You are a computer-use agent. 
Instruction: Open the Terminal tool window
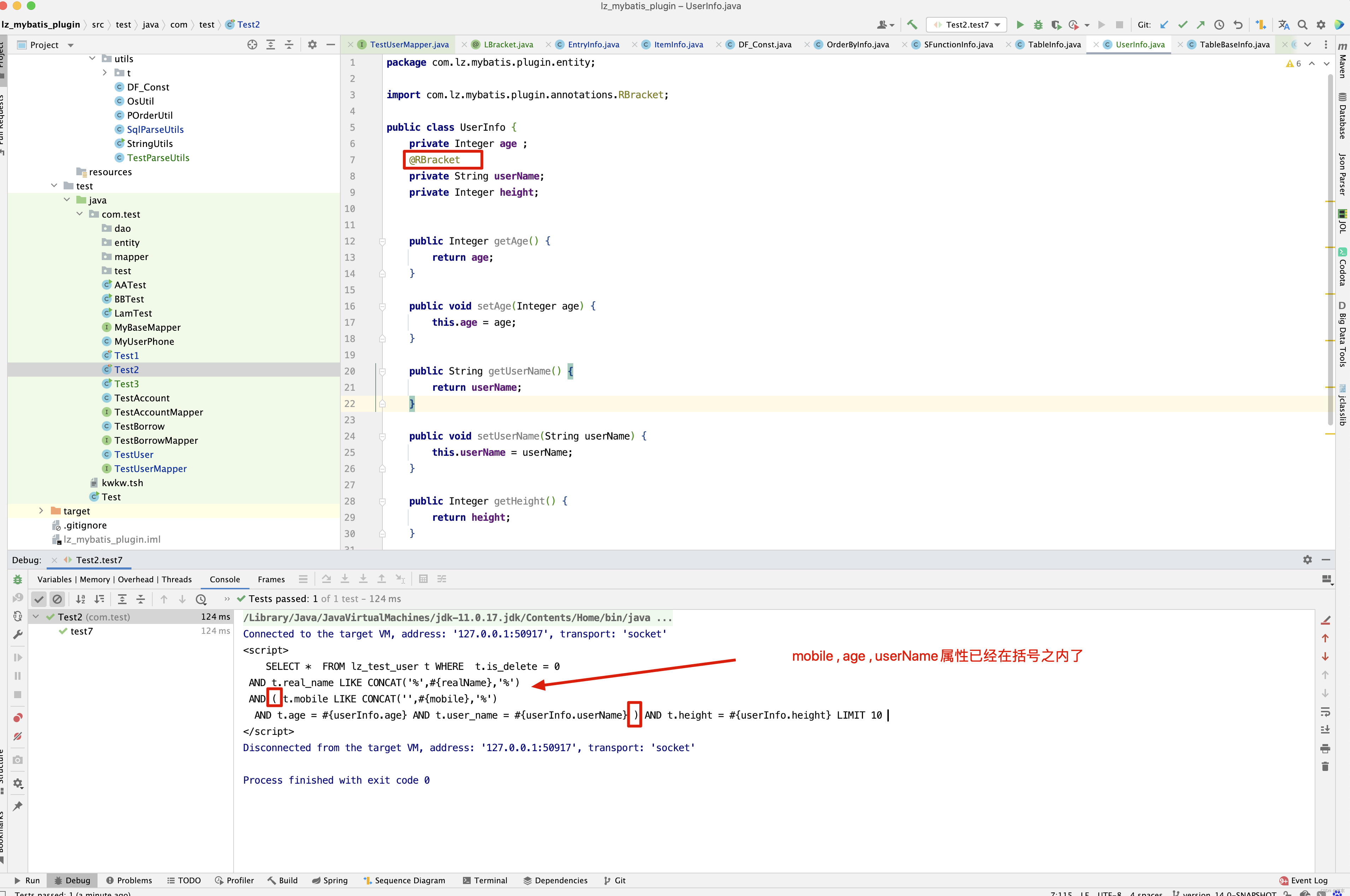tap(485, 880)
